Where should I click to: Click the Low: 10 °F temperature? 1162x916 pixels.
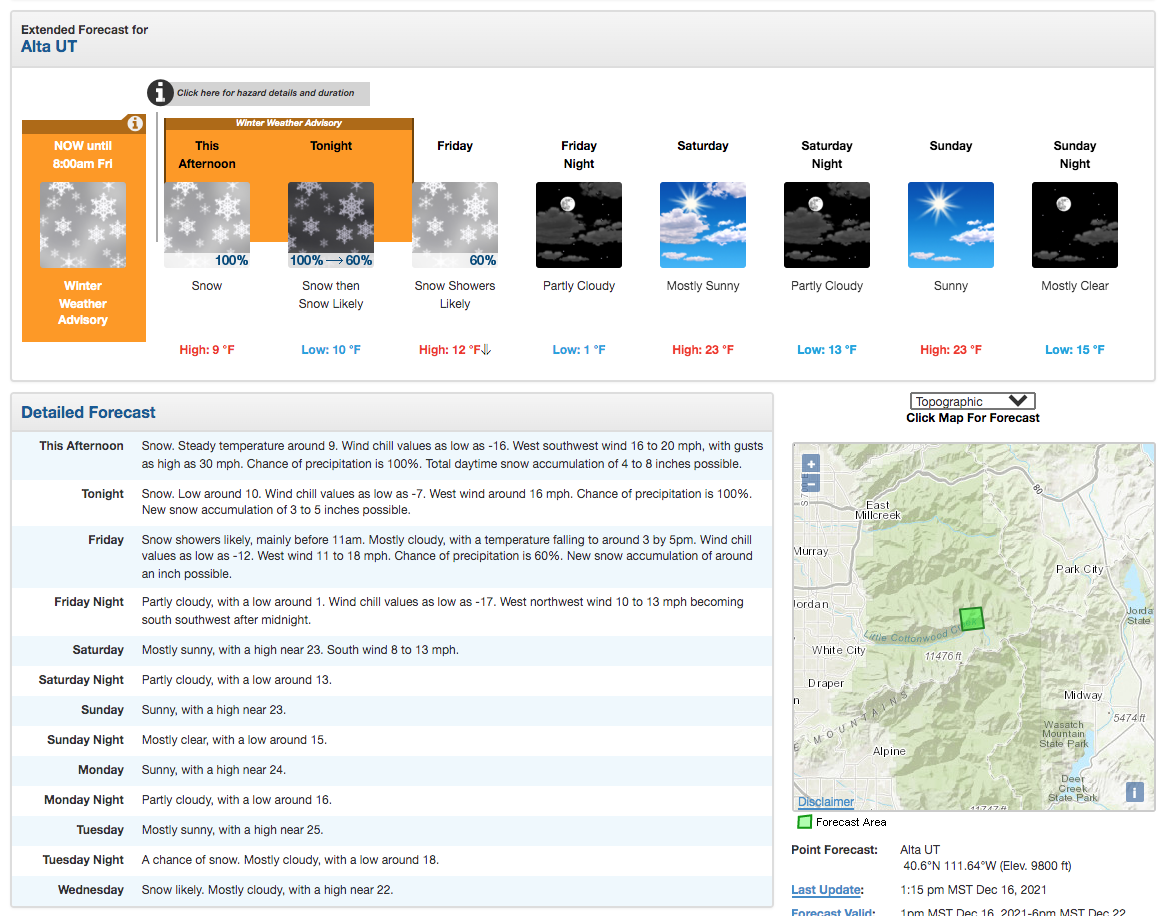(331, 350)
